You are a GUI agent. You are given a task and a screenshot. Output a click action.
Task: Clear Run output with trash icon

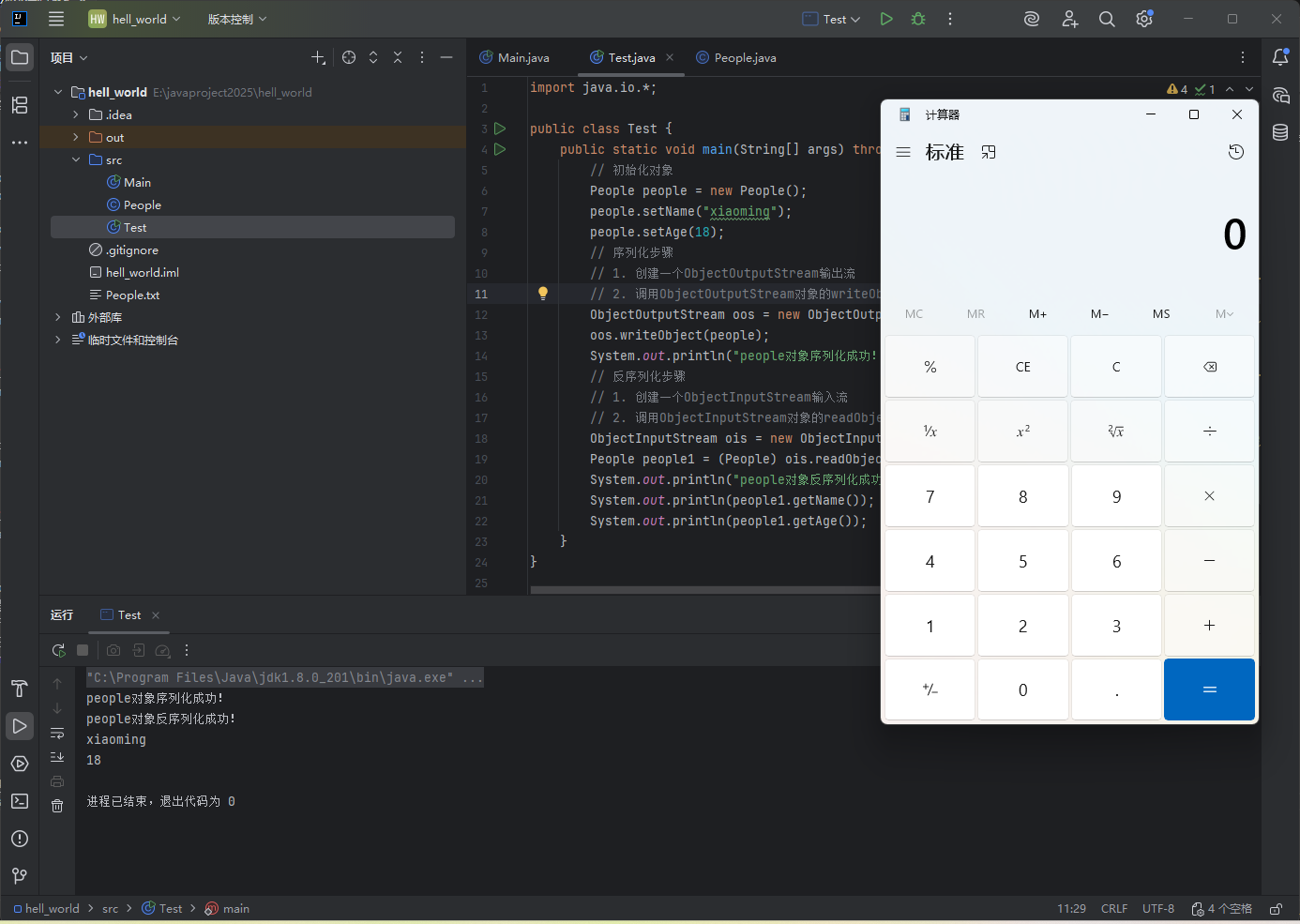tap(57, 806)
